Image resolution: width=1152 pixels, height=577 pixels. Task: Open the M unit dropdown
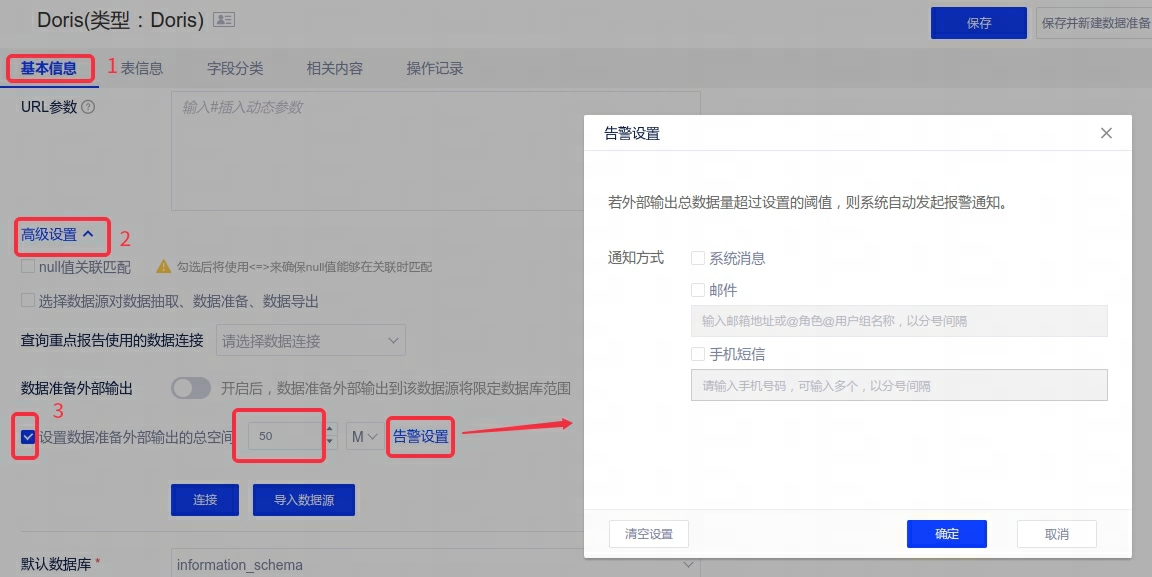click(364, 437)
